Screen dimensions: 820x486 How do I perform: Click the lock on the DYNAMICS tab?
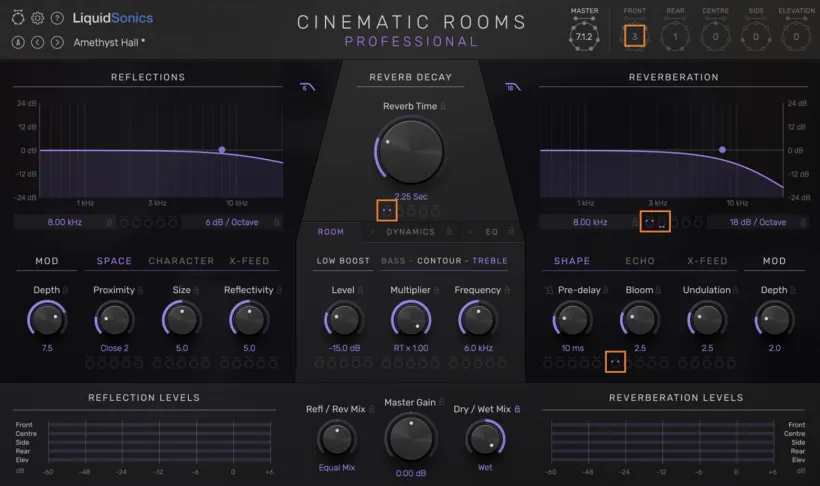tap(449, 231)
